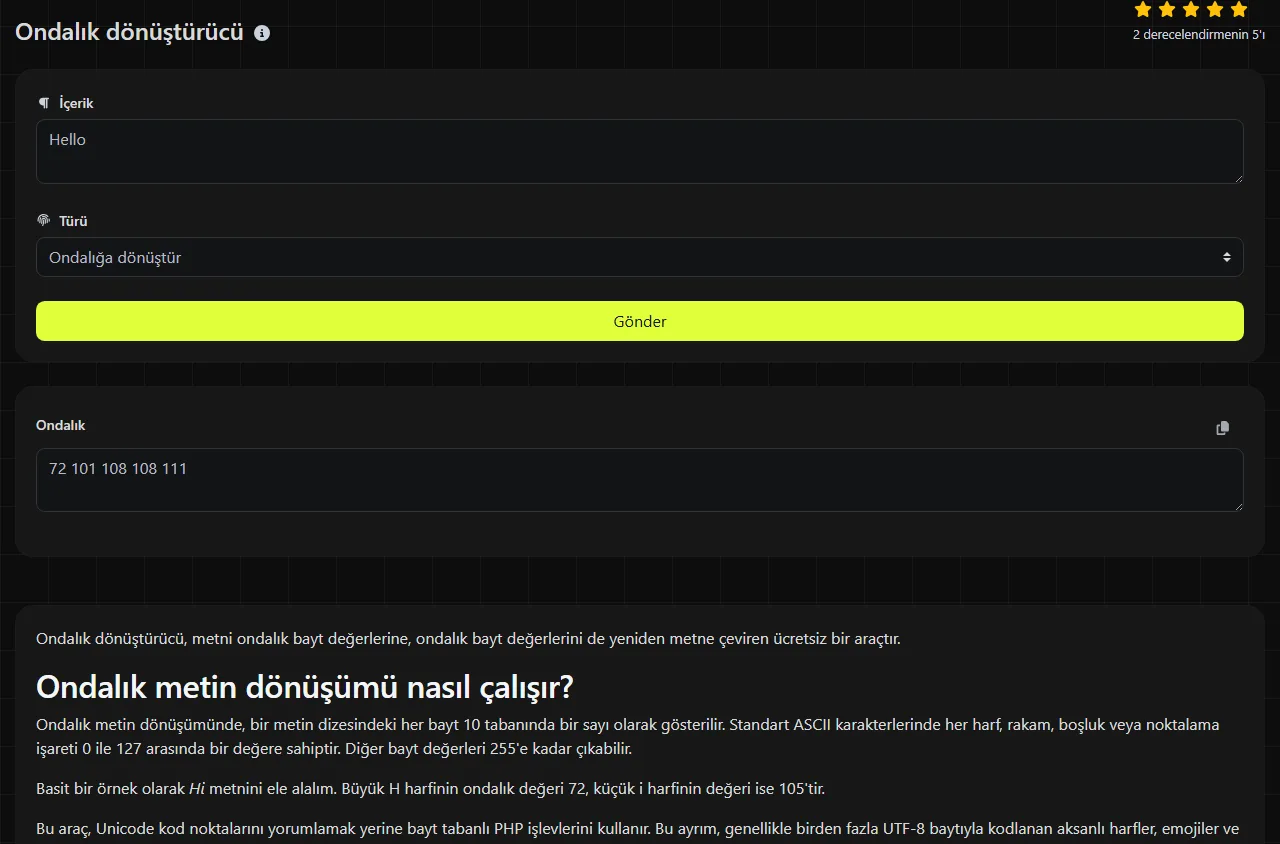Select the third rating star
1280x844 pixels.
point(1191,10)
